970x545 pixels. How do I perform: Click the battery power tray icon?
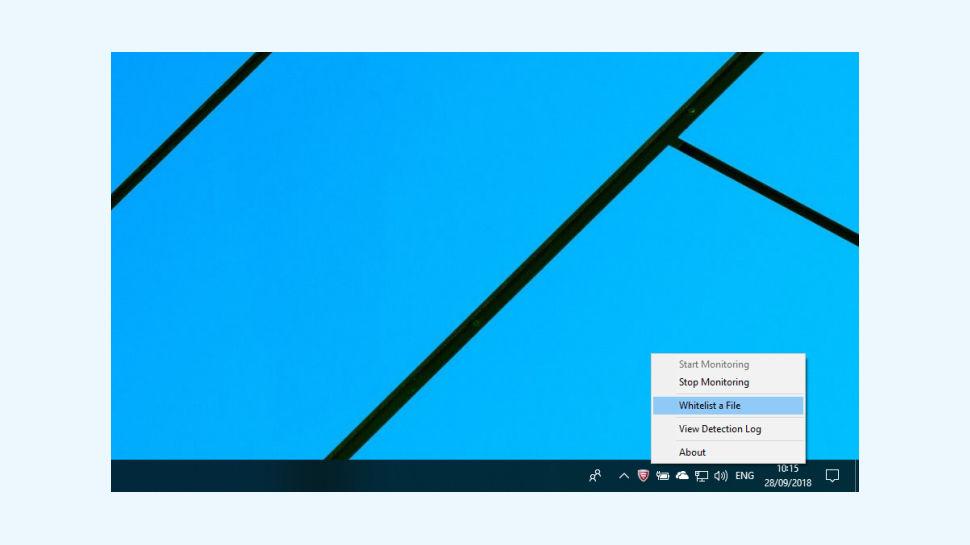point(663,476)
